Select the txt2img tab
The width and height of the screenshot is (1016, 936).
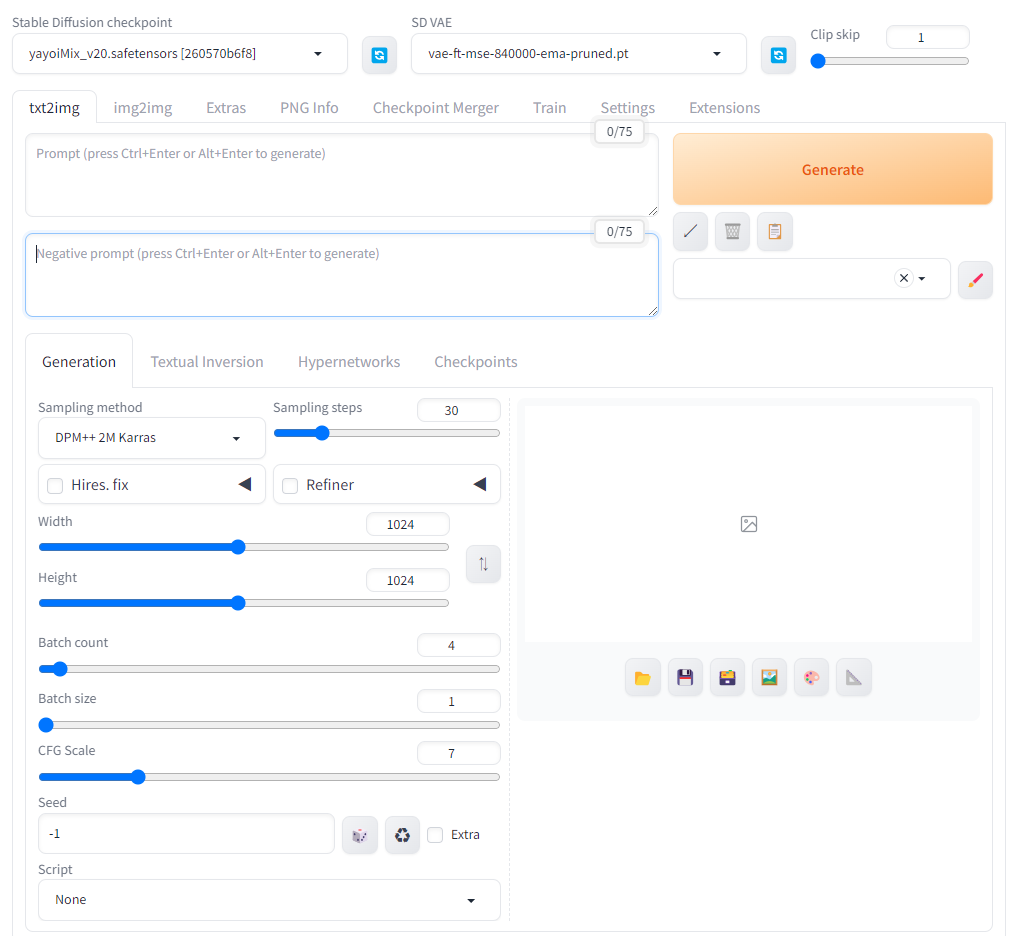click(54, 108)
